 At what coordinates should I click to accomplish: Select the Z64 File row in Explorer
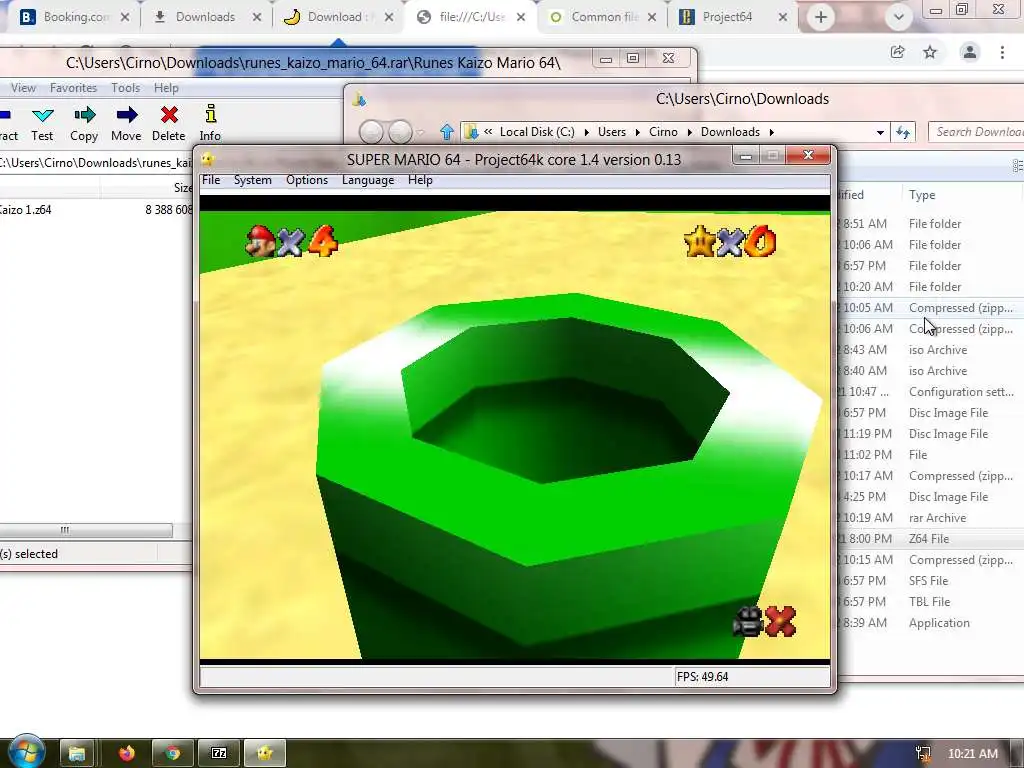[x=930, y=539]
